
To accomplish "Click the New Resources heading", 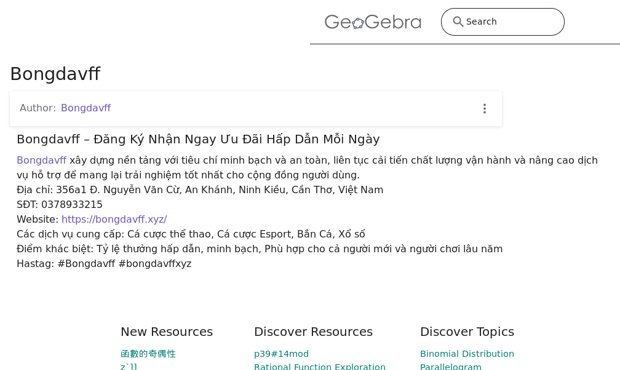I will pyautogui.click(x=166, y=332).
